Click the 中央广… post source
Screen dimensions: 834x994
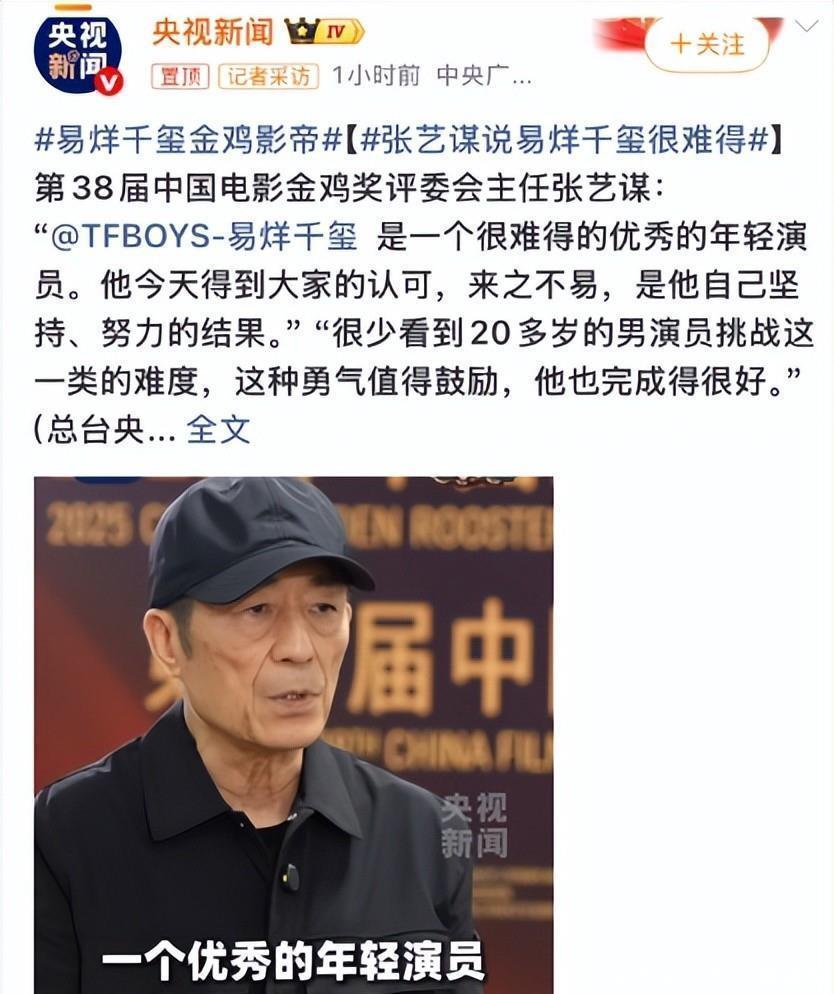coord(484,76)
